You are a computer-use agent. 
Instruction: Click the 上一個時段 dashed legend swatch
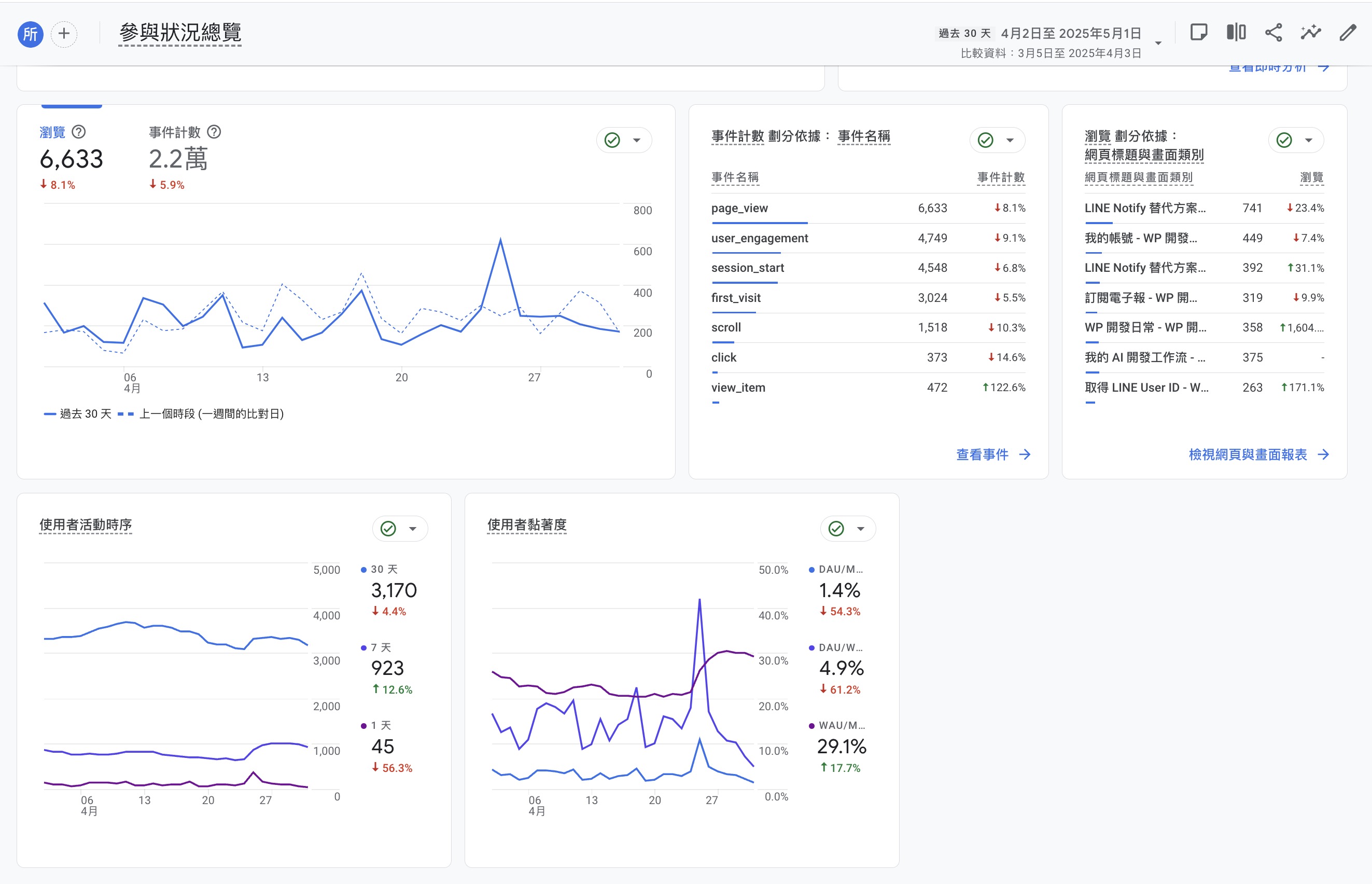[125, 414]
